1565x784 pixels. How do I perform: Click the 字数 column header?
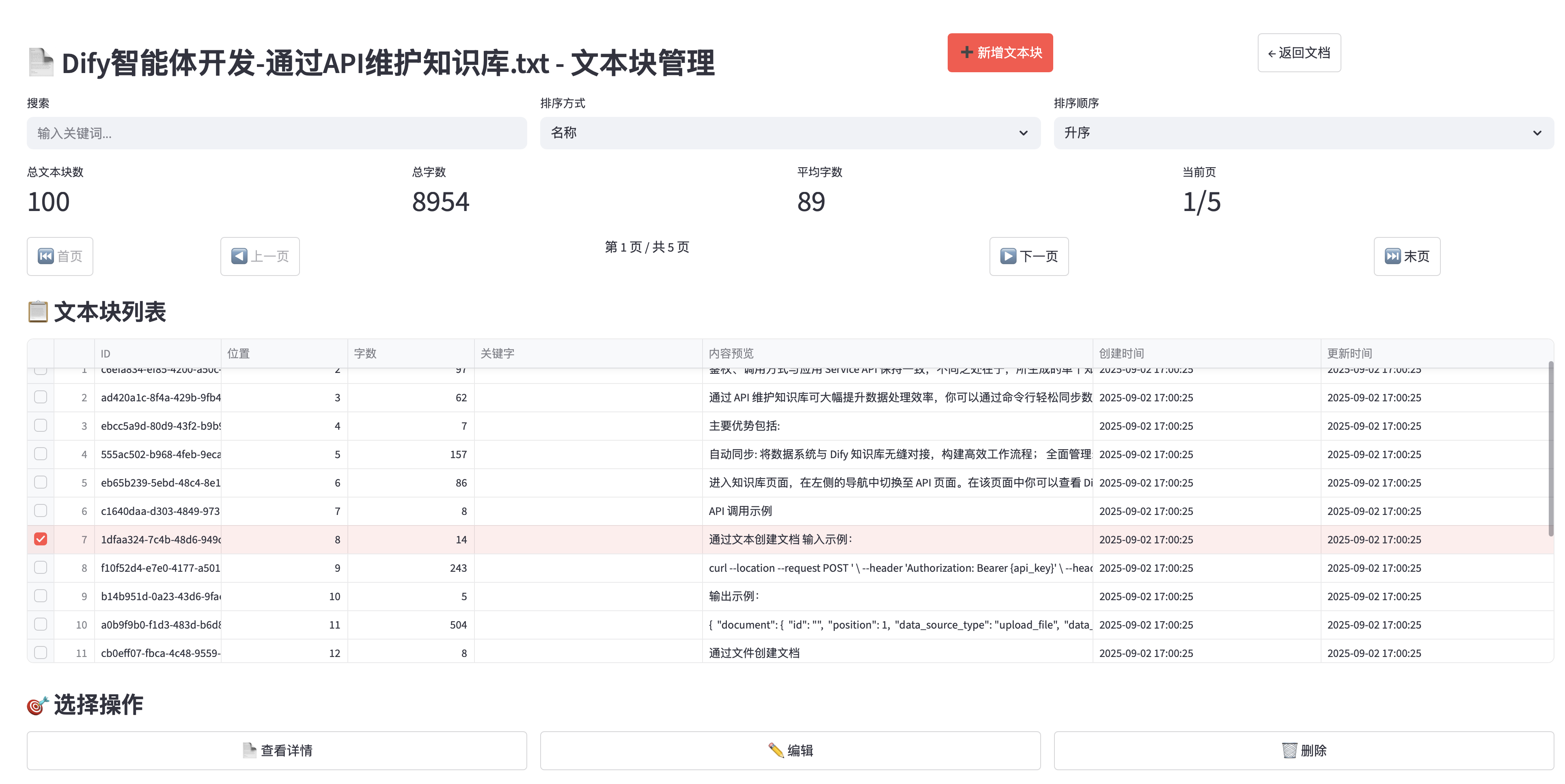pos(411,353)
